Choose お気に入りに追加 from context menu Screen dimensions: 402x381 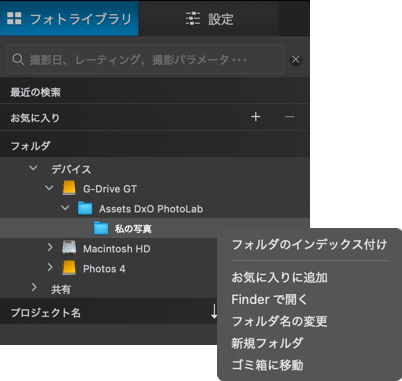[279, 277]
